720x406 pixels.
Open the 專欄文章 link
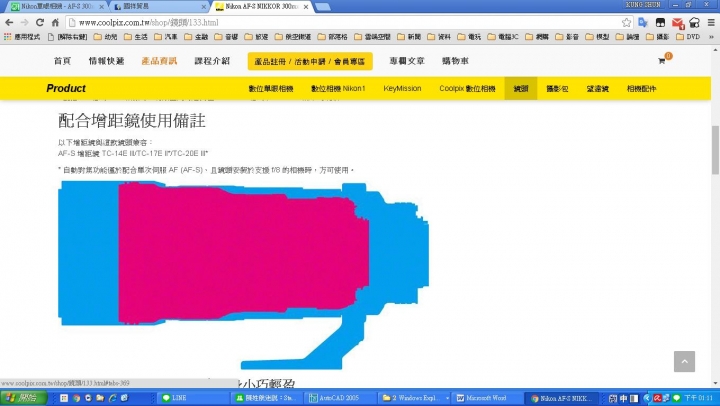pos(407,61)
